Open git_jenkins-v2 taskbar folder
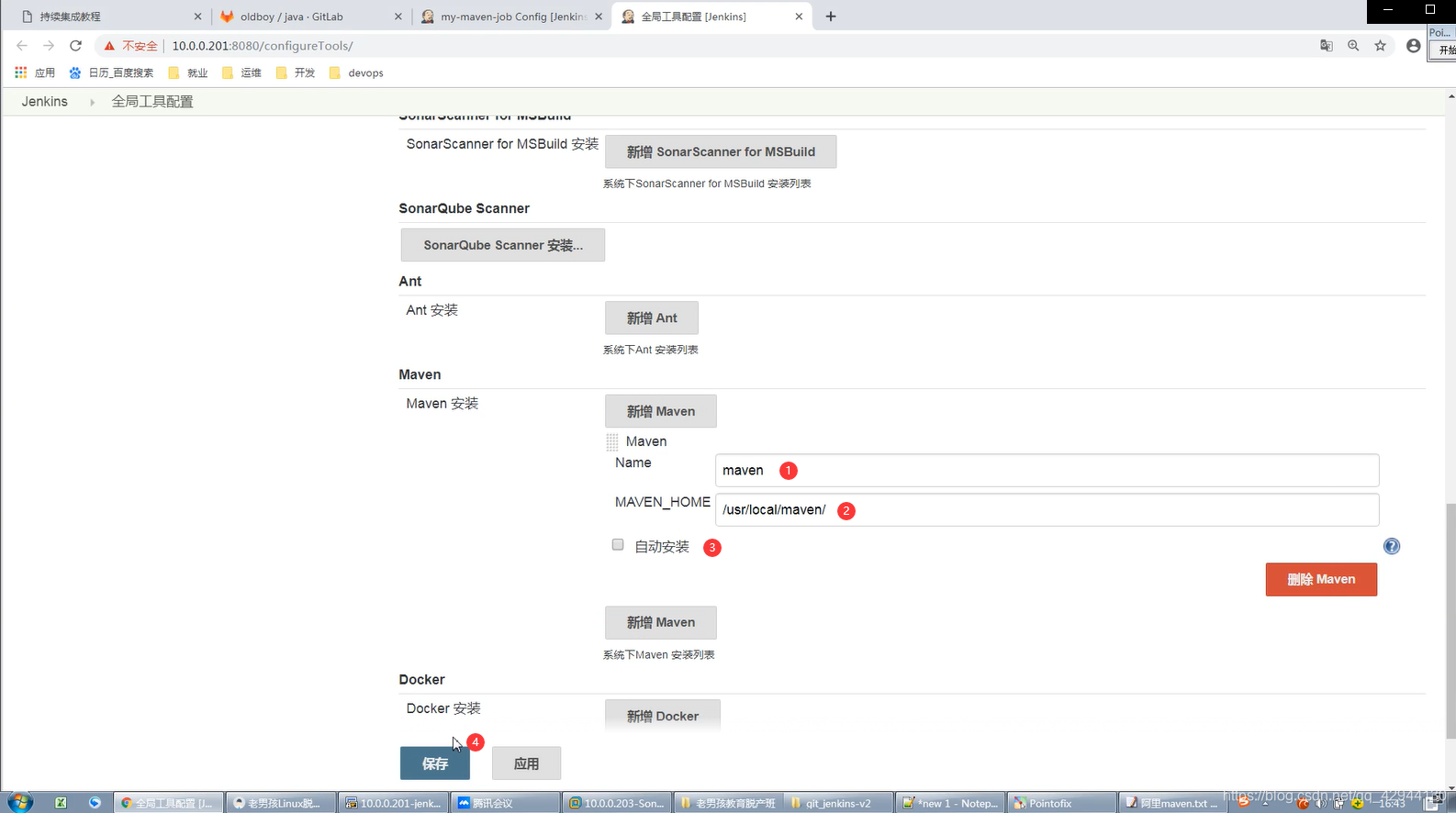 [x=839, y=803]
